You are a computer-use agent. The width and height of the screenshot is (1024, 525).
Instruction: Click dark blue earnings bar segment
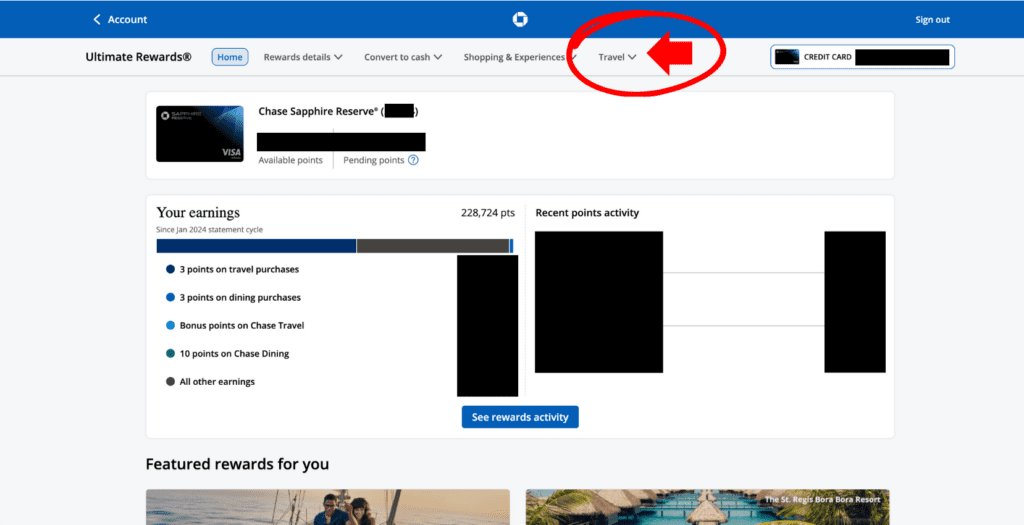pos(256,246)
